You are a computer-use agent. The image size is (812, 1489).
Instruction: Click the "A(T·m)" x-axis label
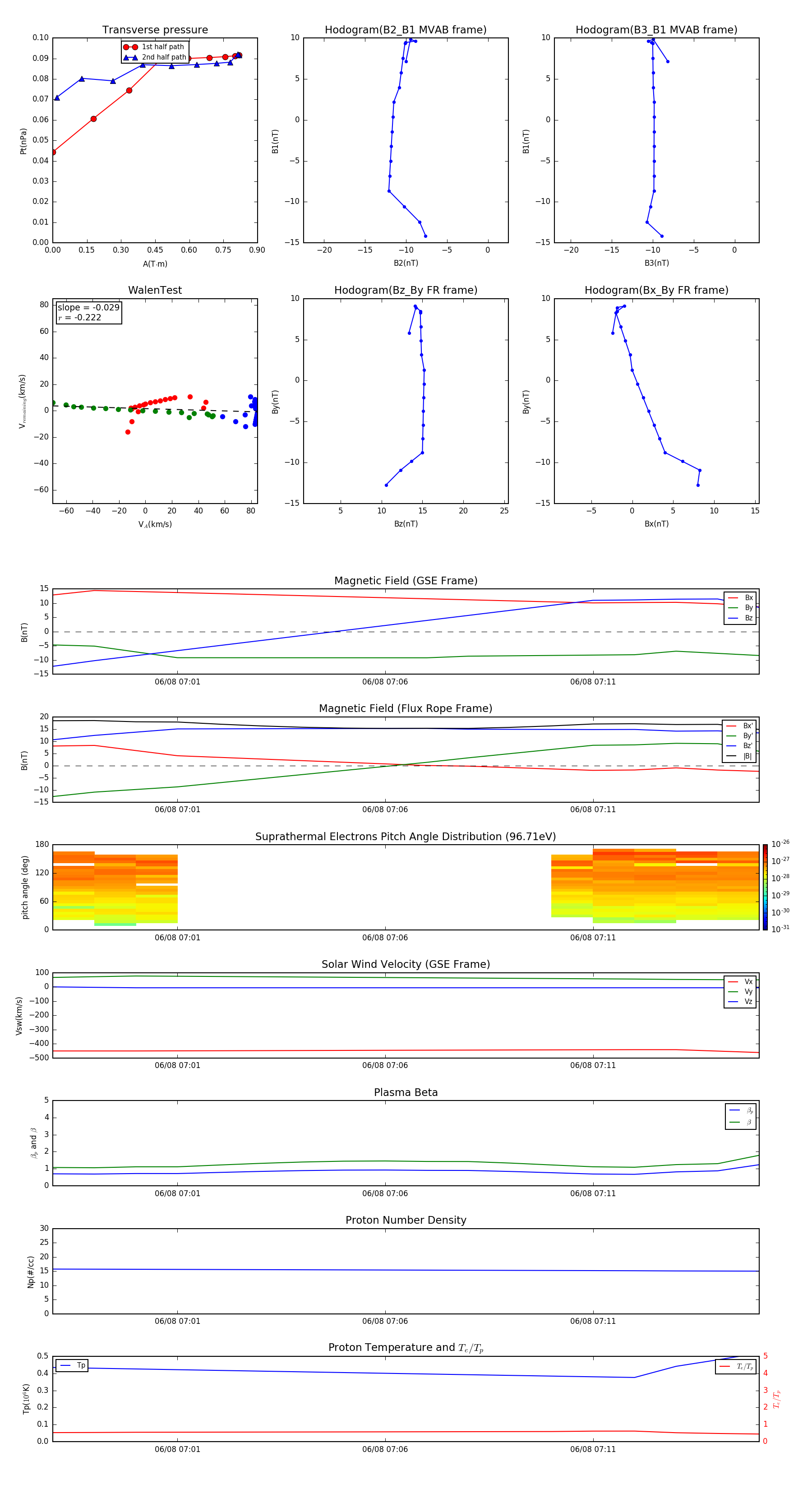[155, 264]
